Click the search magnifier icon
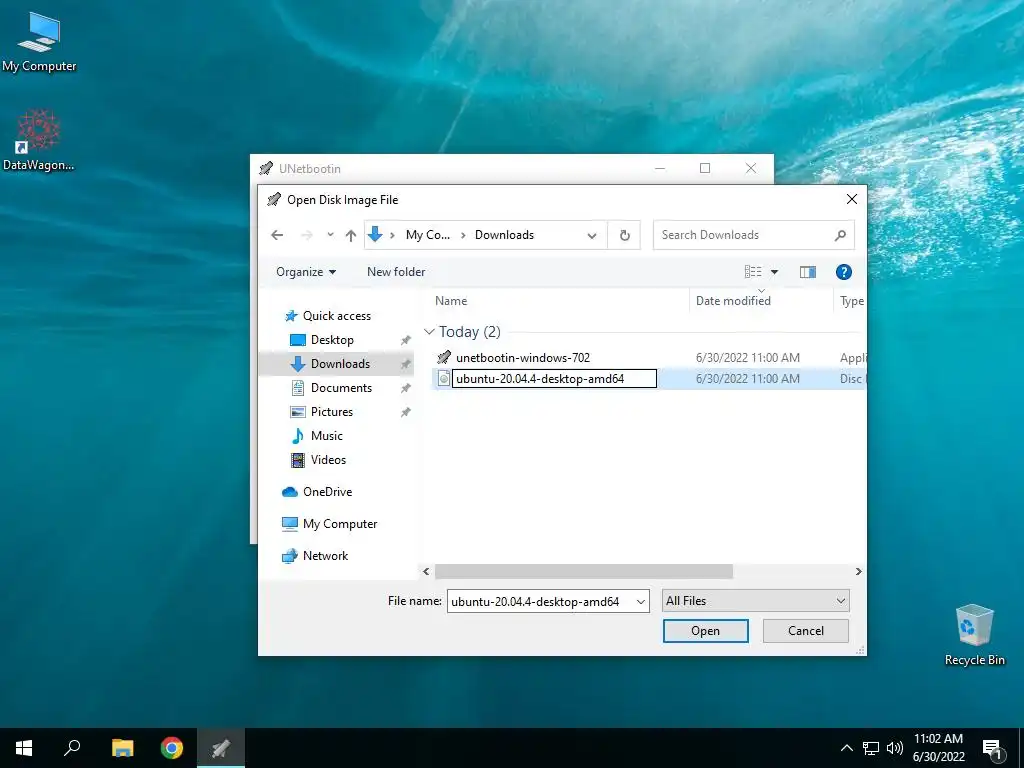 (840, 235)
